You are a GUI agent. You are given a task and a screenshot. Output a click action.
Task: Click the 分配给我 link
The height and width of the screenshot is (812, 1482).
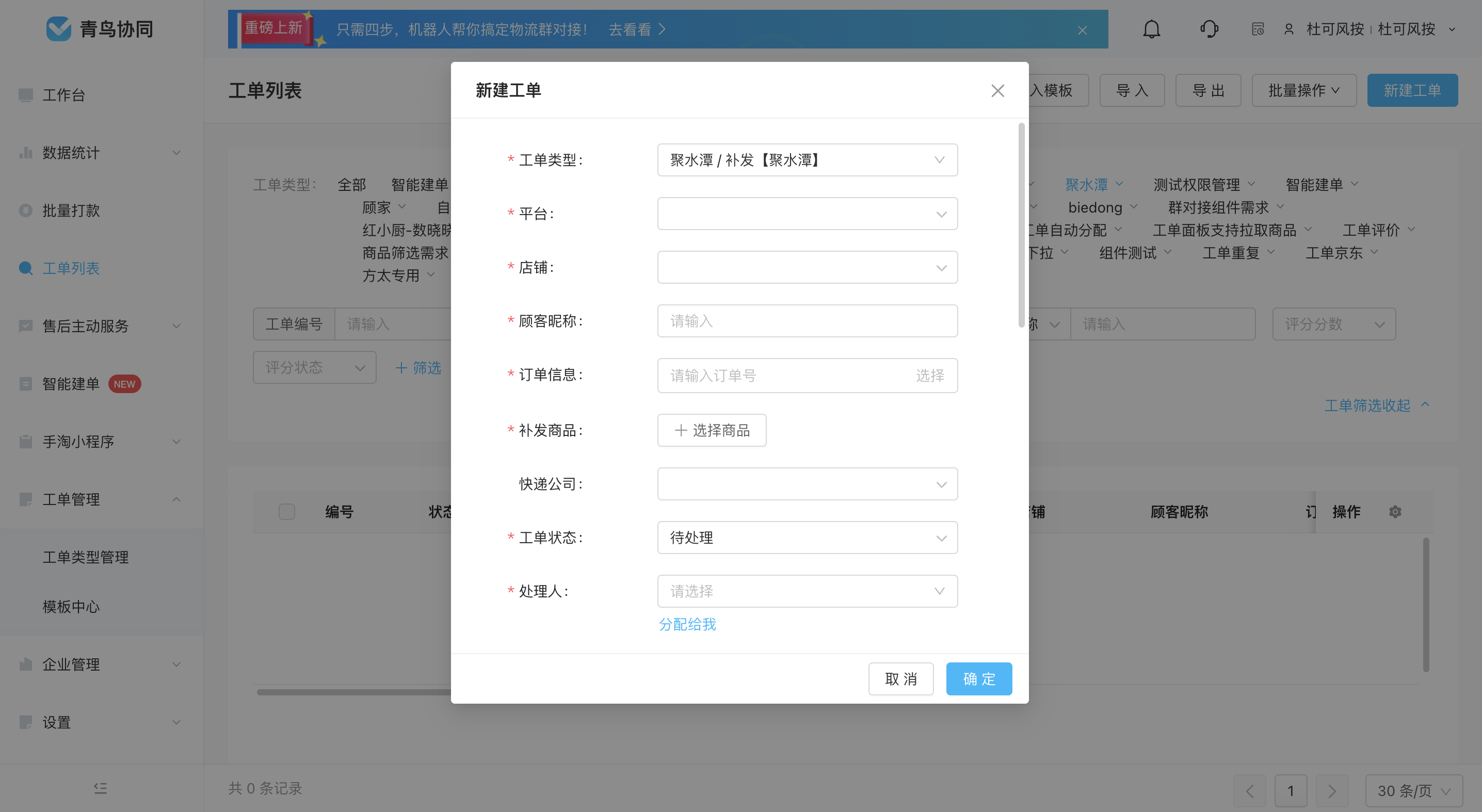click(x=687, y=625)
